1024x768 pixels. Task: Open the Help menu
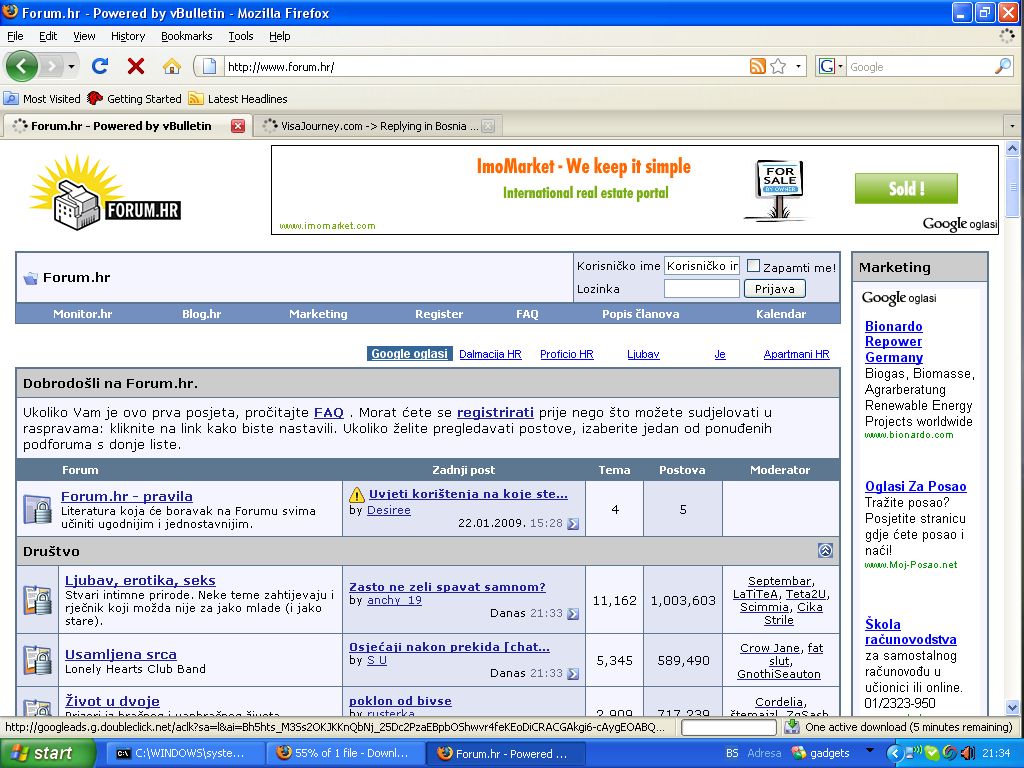[280, 36]
